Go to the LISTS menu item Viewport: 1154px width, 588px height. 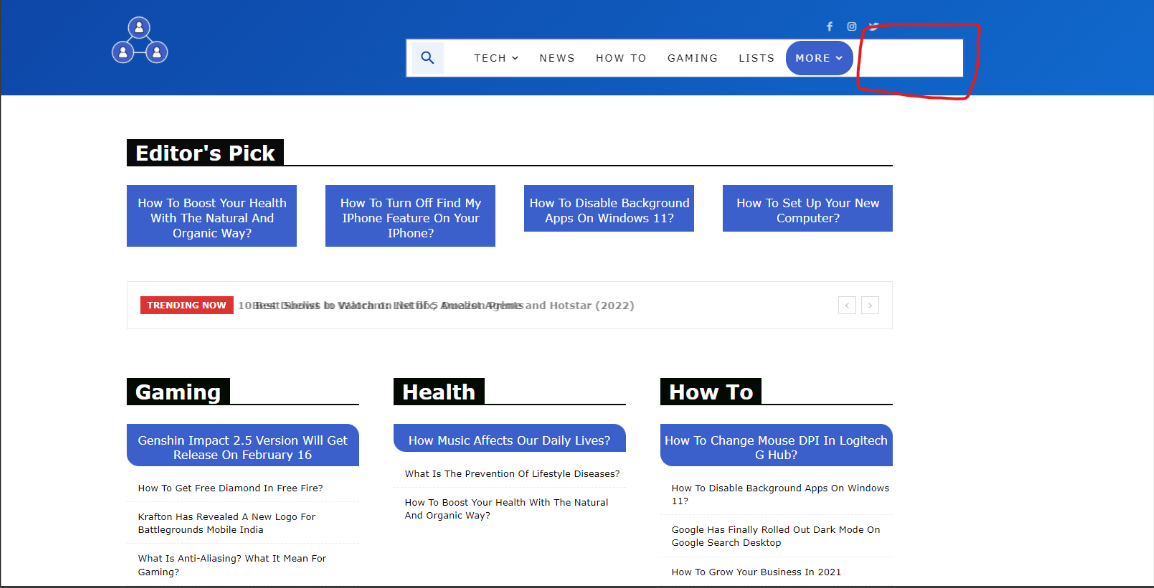point(757,58)
